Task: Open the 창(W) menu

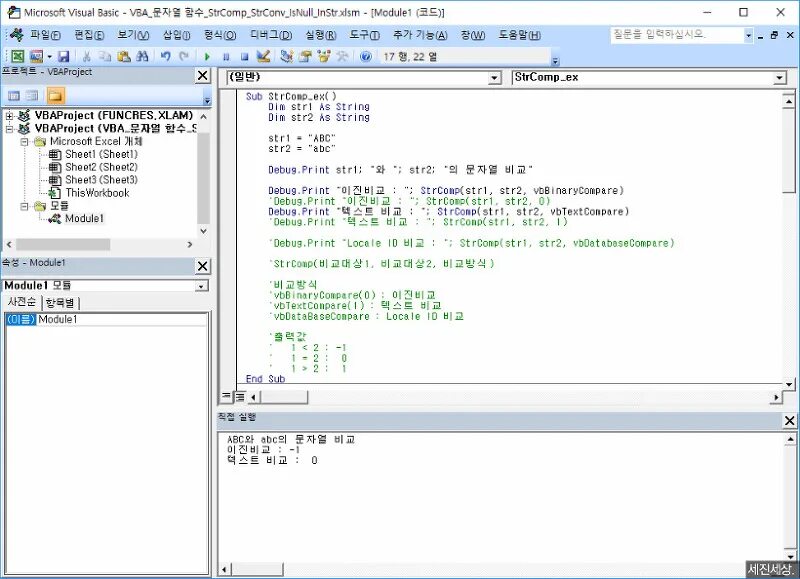Action: (x=472, y=35)
